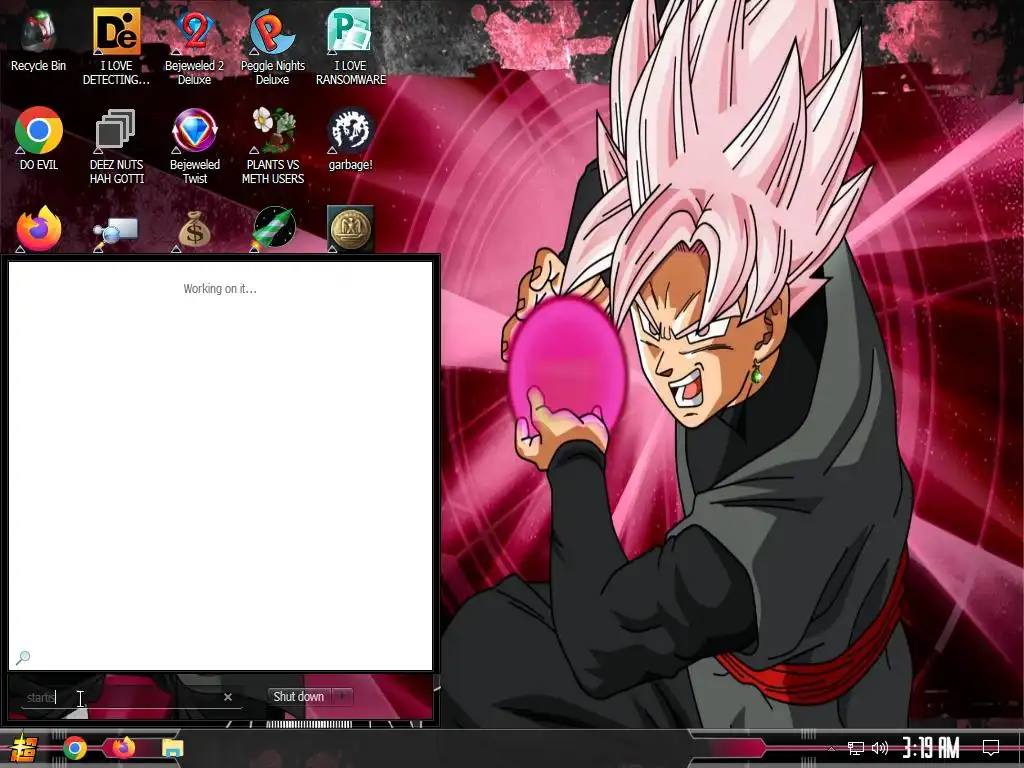Show hidden system tray icons
1024x768 pixels.
(x=831, y=748)
